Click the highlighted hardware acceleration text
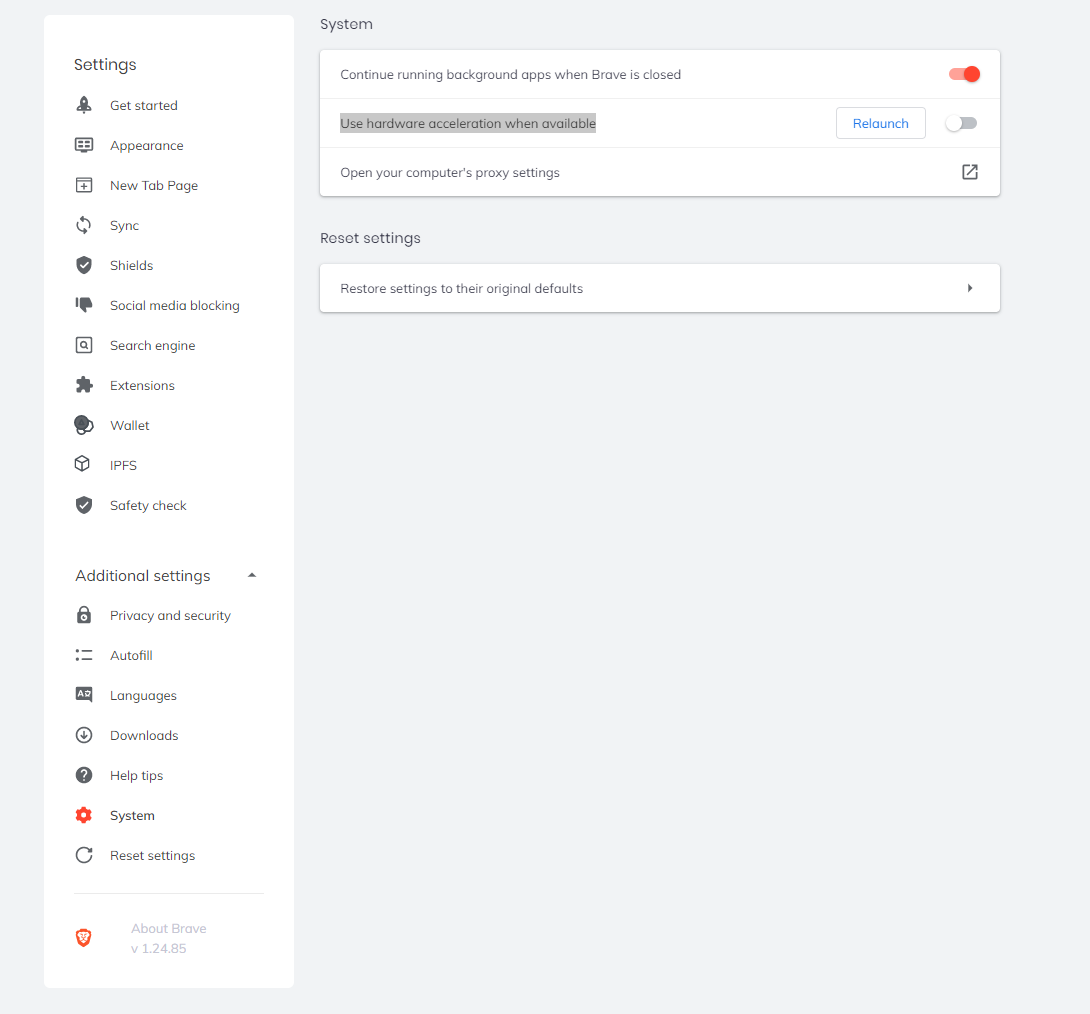This screenshot has height=1014, width=1090. click(x=468, y=123)
